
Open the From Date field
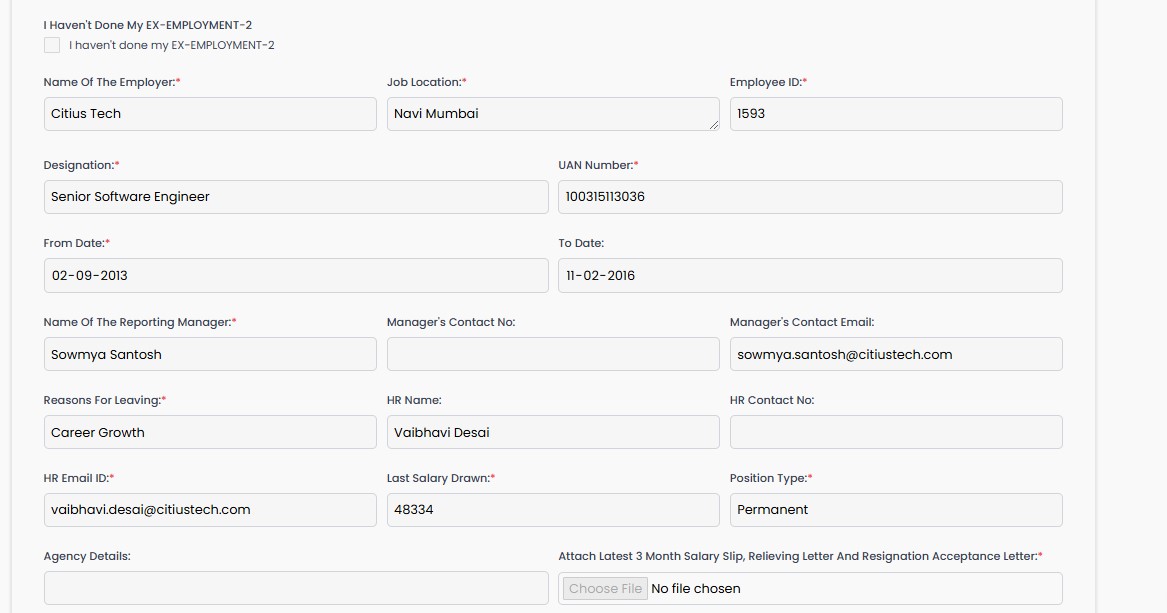point(296,276)
